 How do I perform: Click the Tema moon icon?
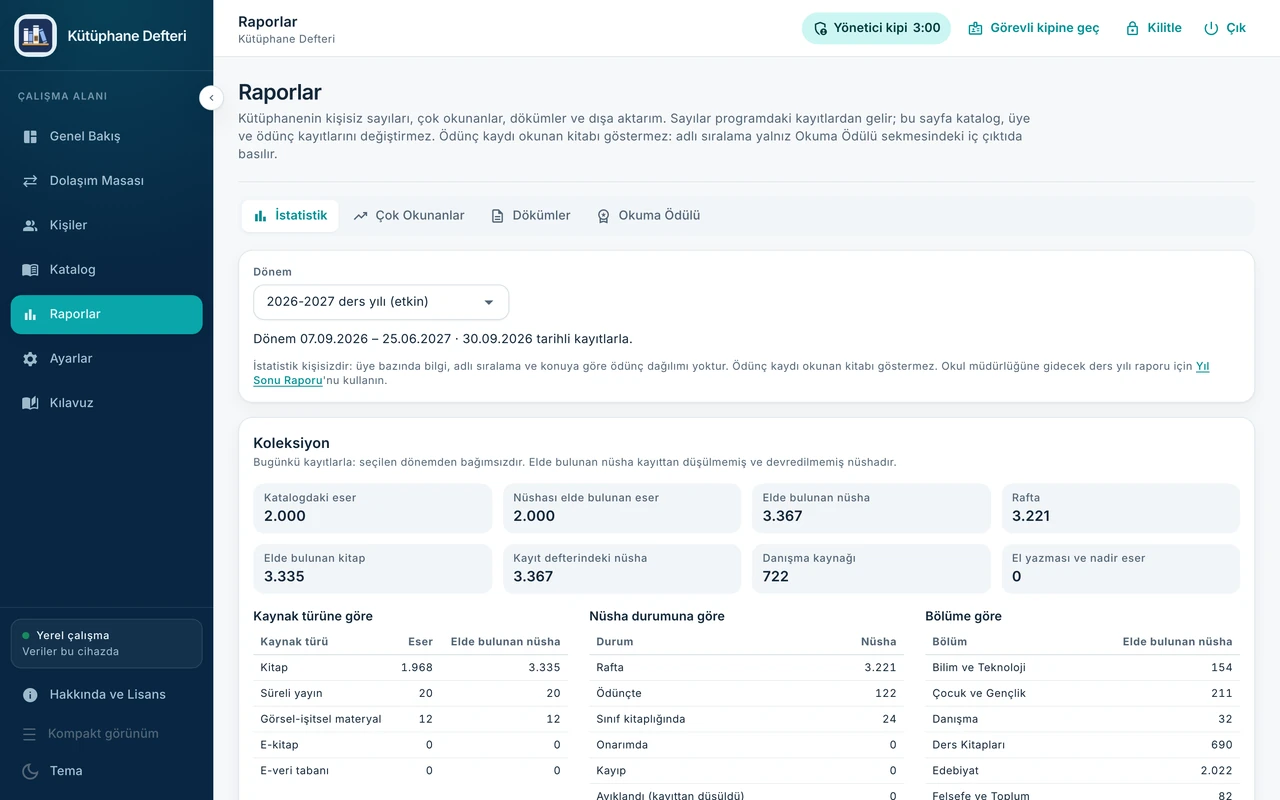[30, 771]
